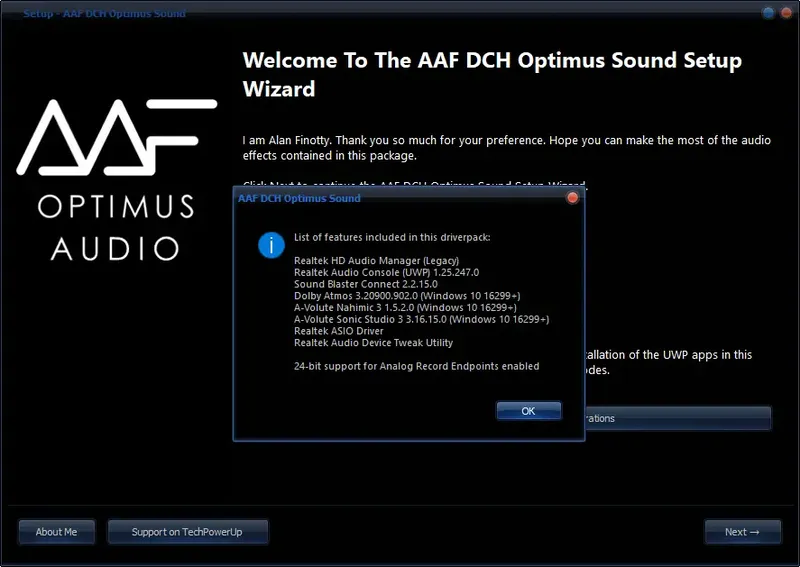Select the Realtek Audio Device Tweak Utility line
This screenshot has width=800, height=567.
373,343
